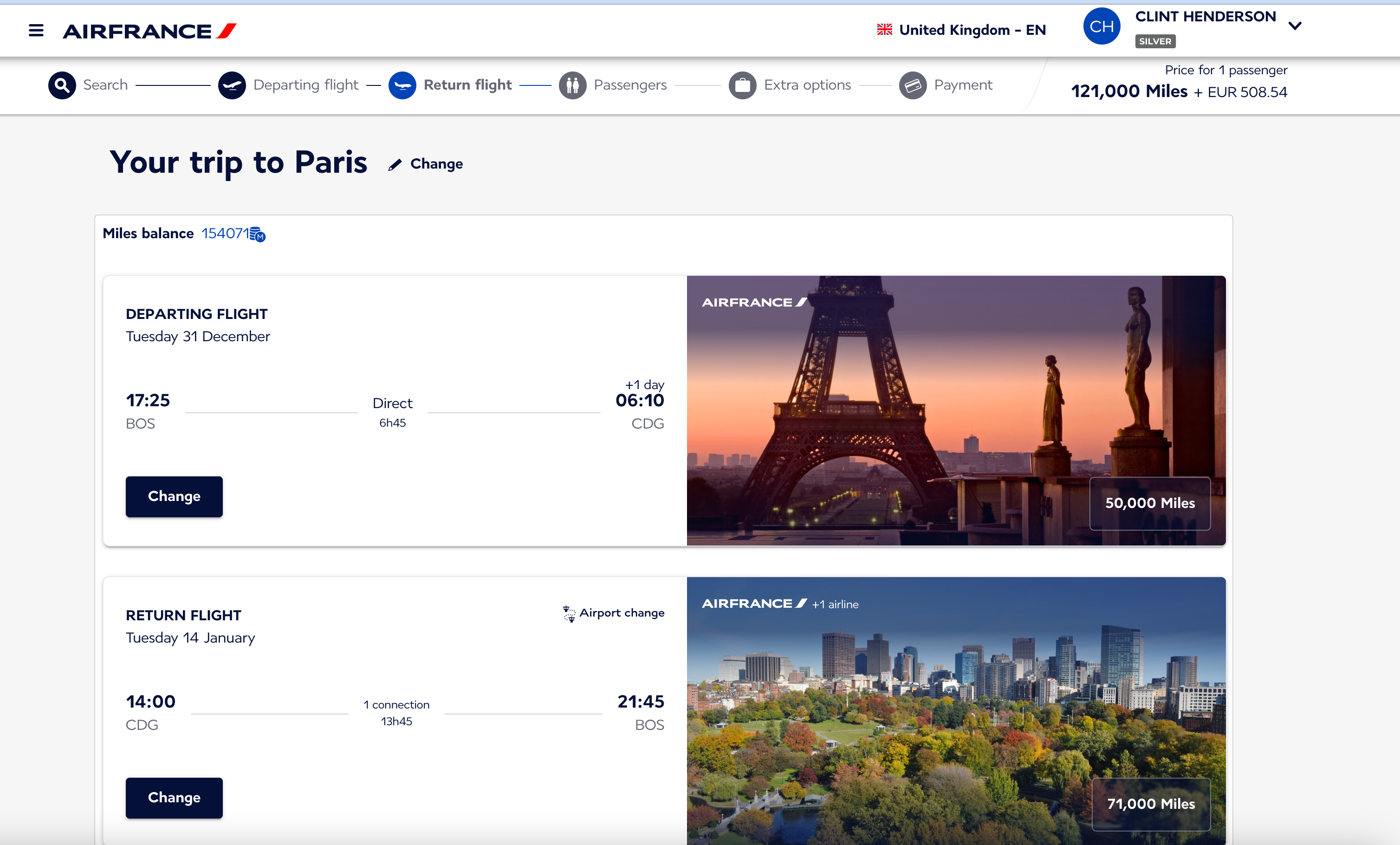Click the Eiffel Tower departing flight image
This screenshot has height=845, width=1400.
click(956, 410)
